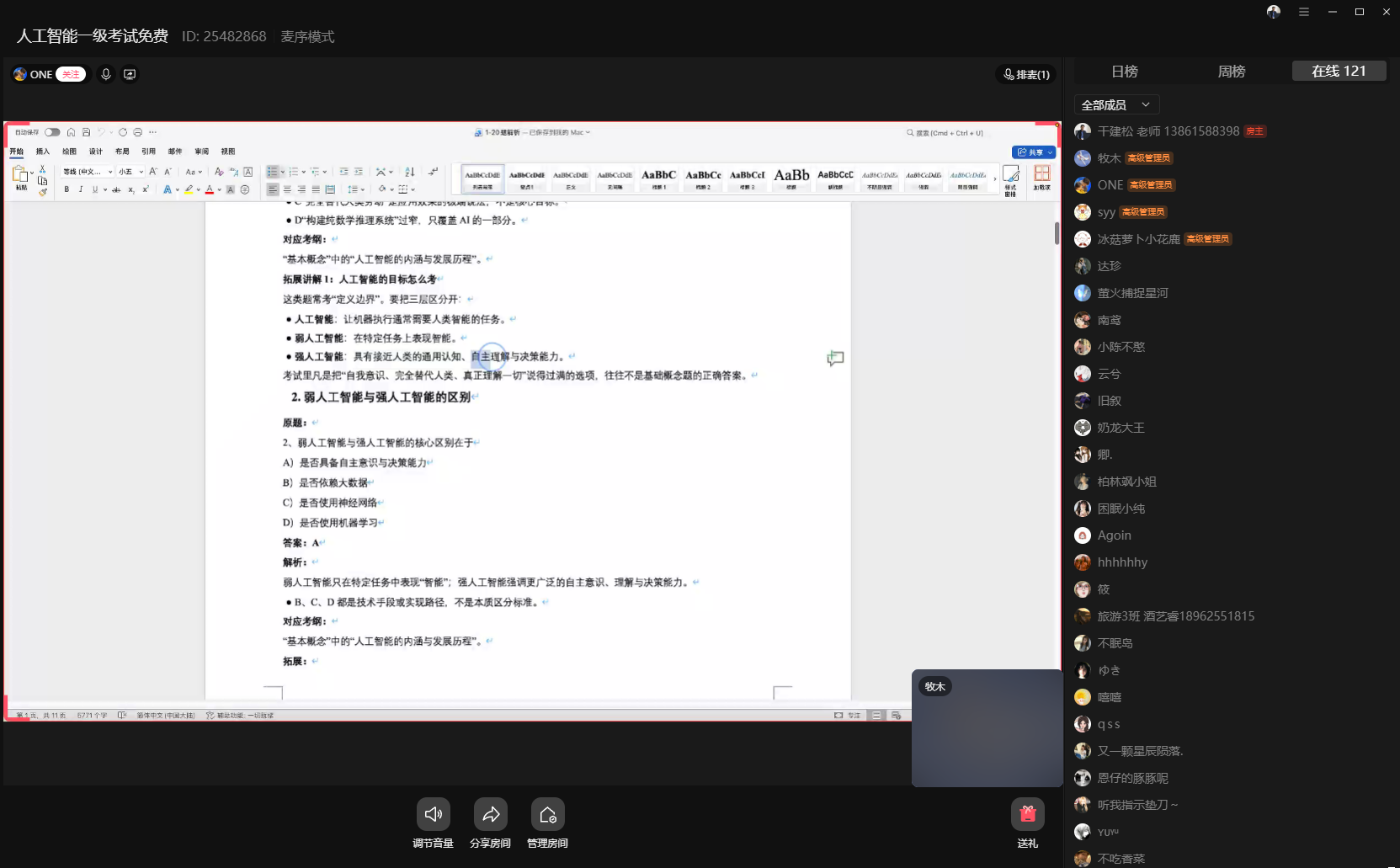Image resolution: width=1400 pixels, height=868 pixels.
Task: Click the 分享房间 share room icon
Action: pyautogui.click(x=490, y=814)
